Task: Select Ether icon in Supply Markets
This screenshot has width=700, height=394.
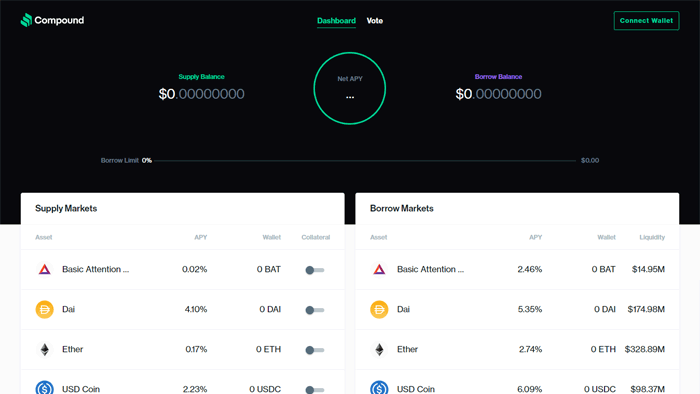Action: click(44, 349)
